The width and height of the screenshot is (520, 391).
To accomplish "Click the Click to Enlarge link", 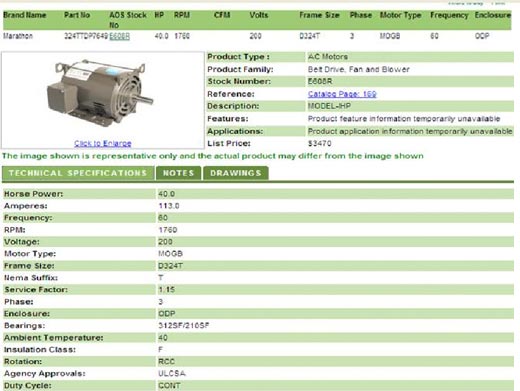I will (x=103, y=143).
